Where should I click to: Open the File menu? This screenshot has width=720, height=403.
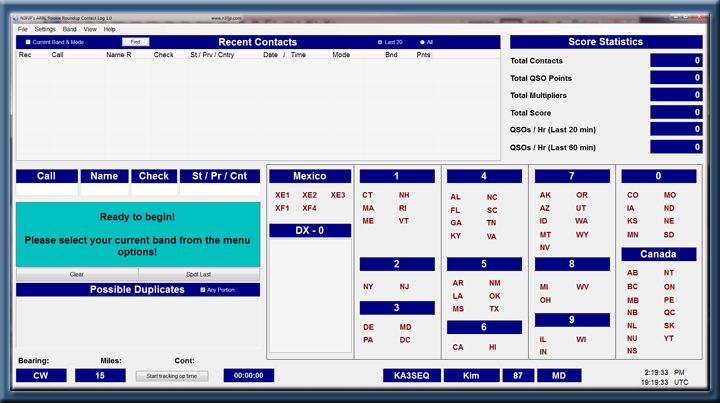pos(22,29)
